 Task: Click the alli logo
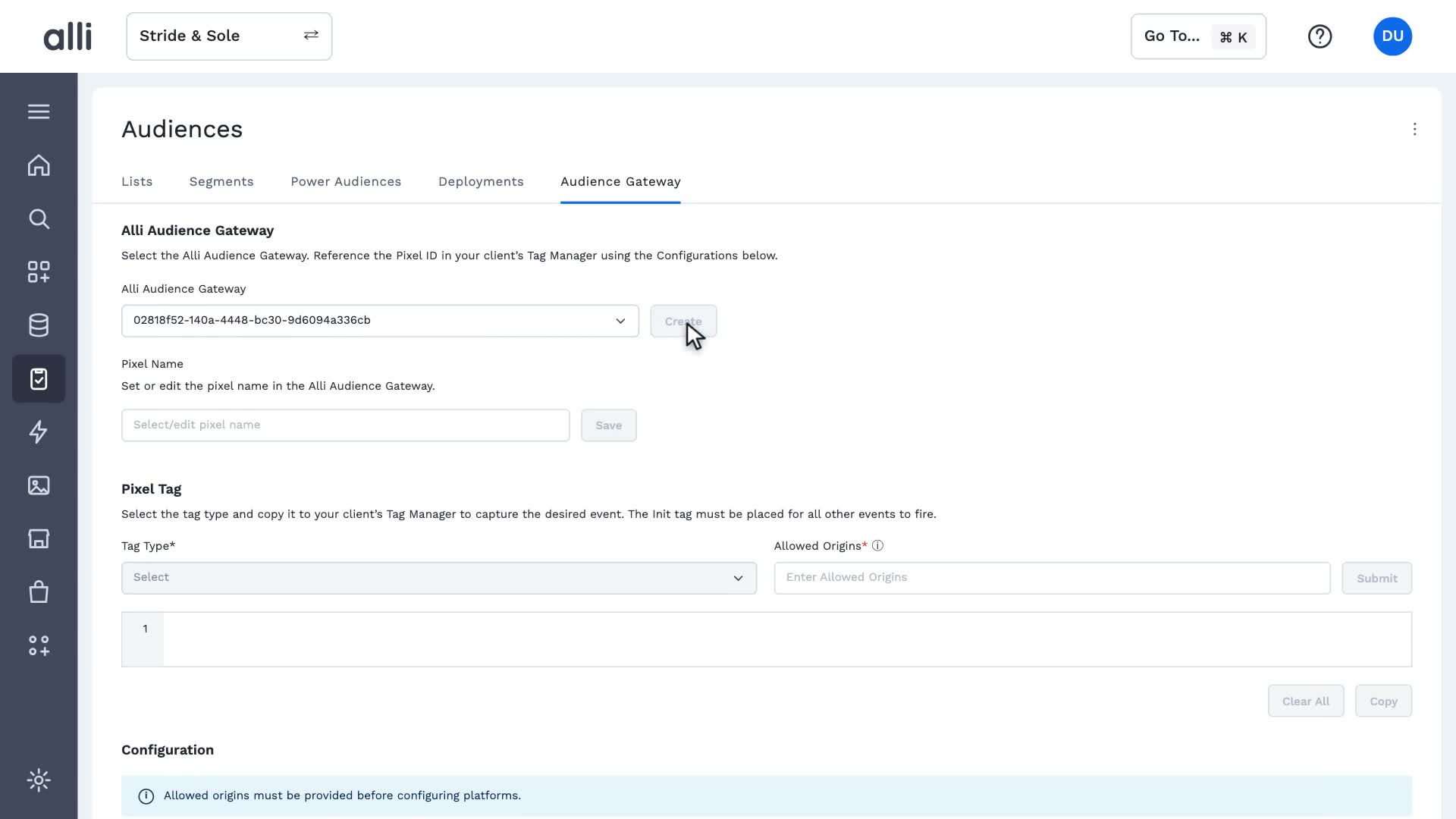(x=67, y=36)
